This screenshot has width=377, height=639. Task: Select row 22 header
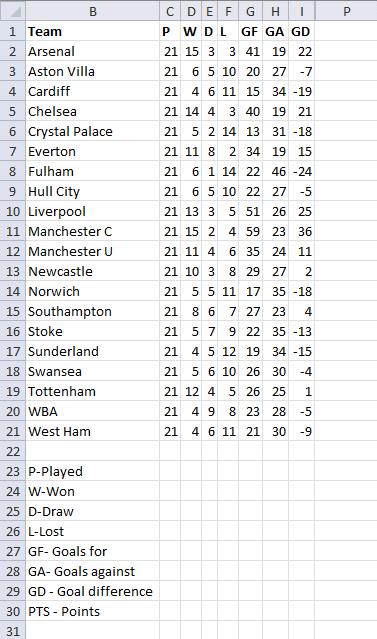[x=13, y=451]
